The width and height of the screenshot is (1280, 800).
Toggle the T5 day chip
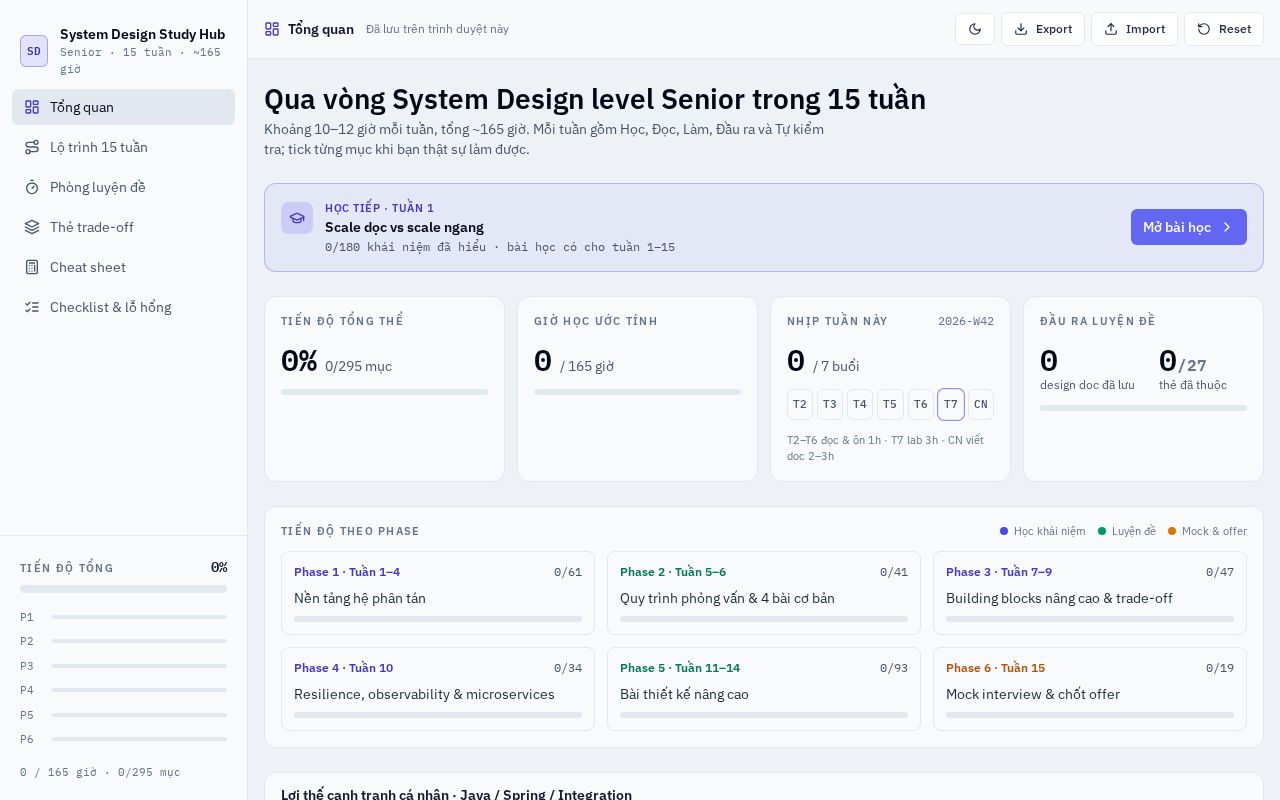click(890, 404)
